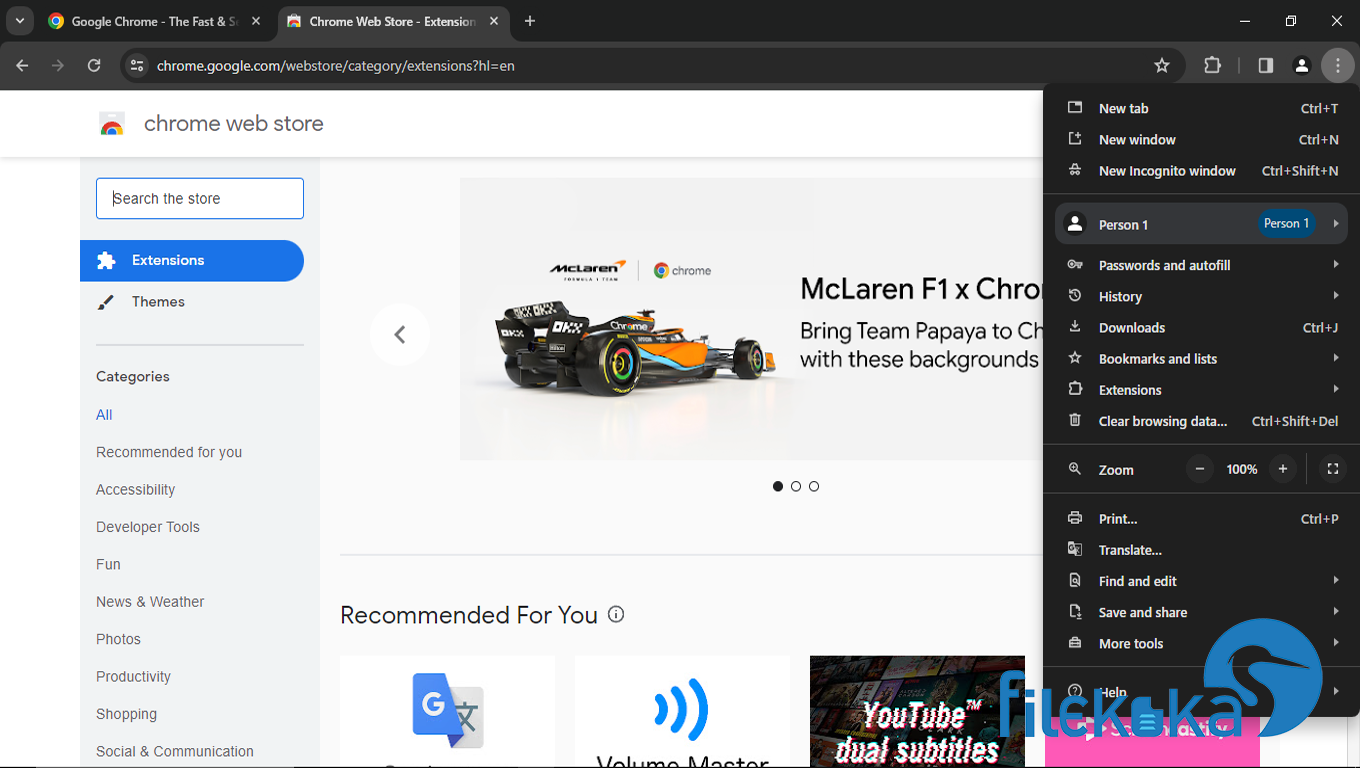Open the Chrome three-dot menu button

click(1337, 66)
